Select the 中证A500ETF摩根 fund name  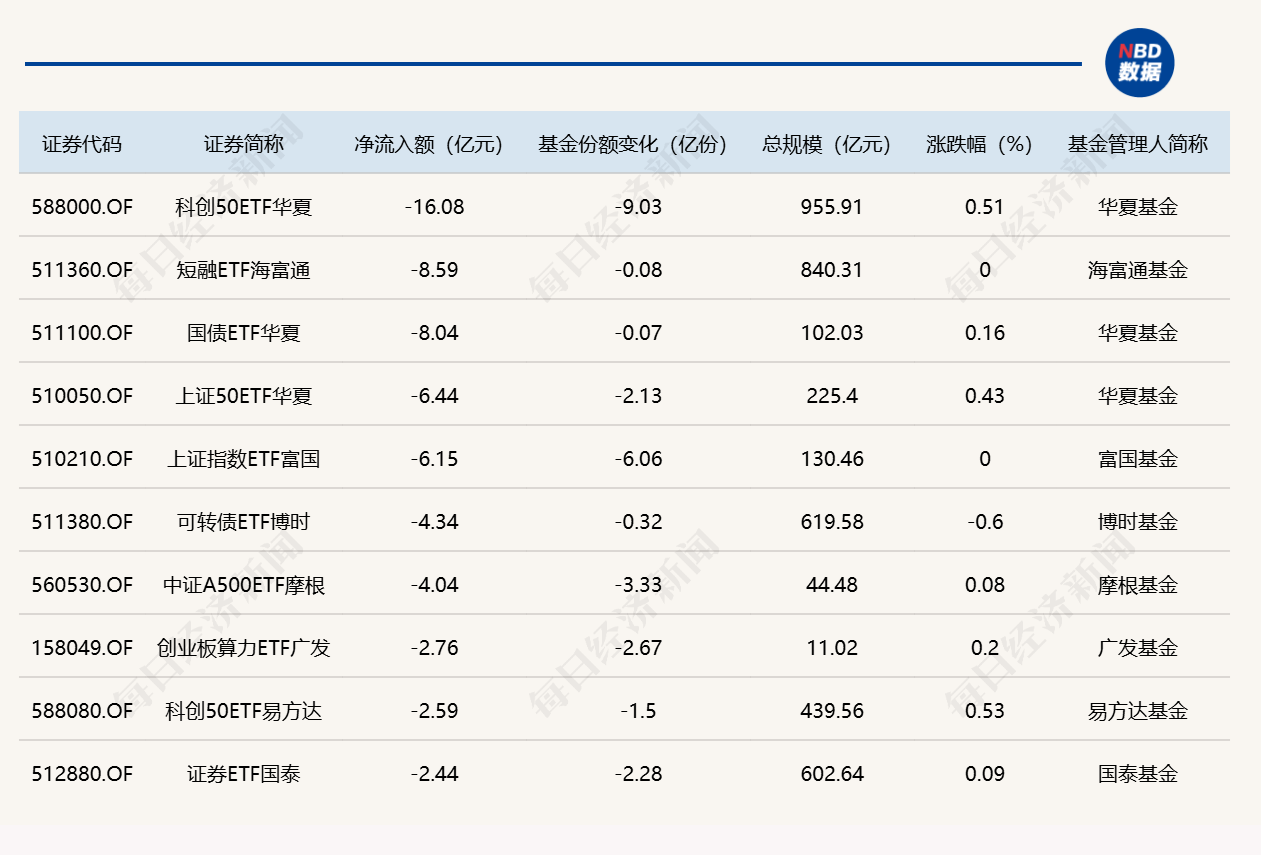coord(243,585)
